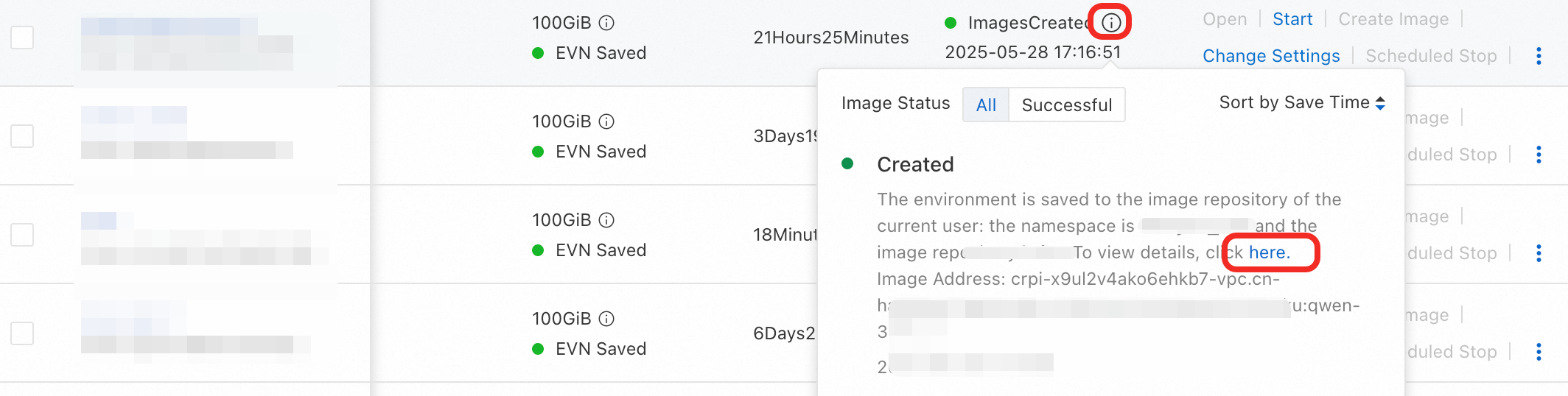The width and height of the screenshot is (1568, 396).
Task: Select the first row checkbox
Action: coord(22,38)
